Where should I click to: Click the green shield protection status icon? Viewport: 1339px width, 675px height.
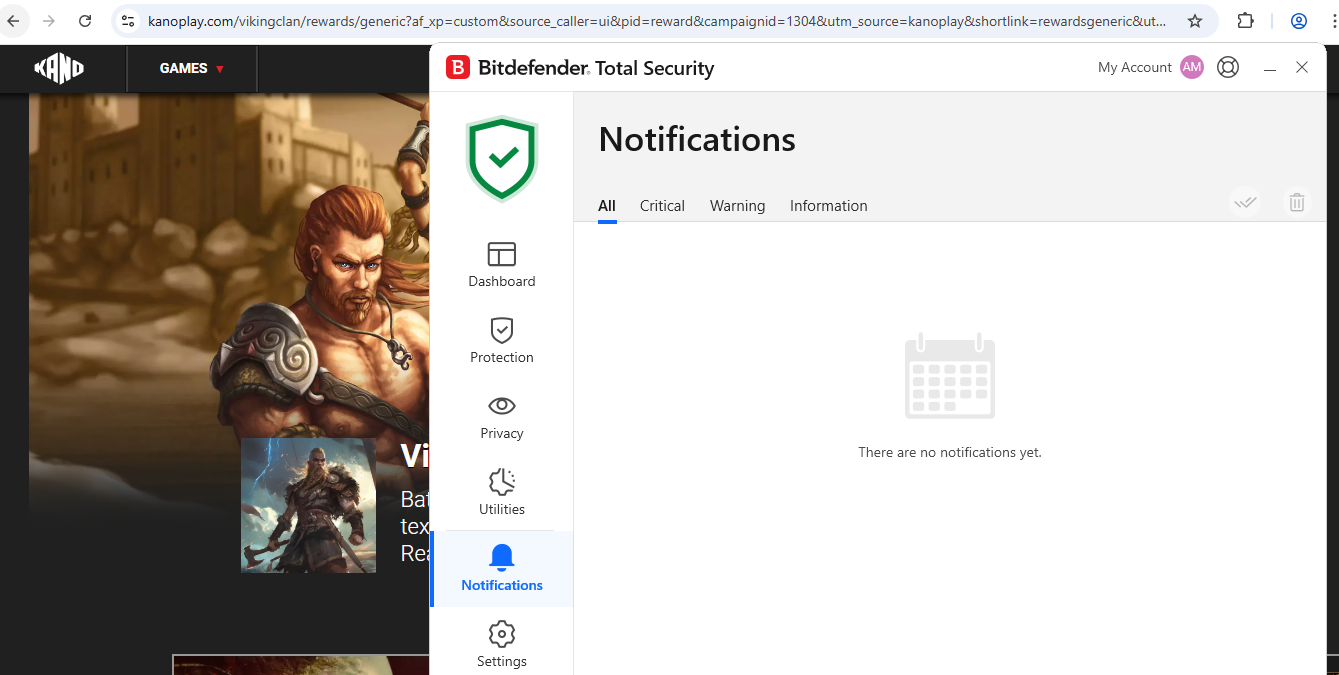[x=502, y=158]
